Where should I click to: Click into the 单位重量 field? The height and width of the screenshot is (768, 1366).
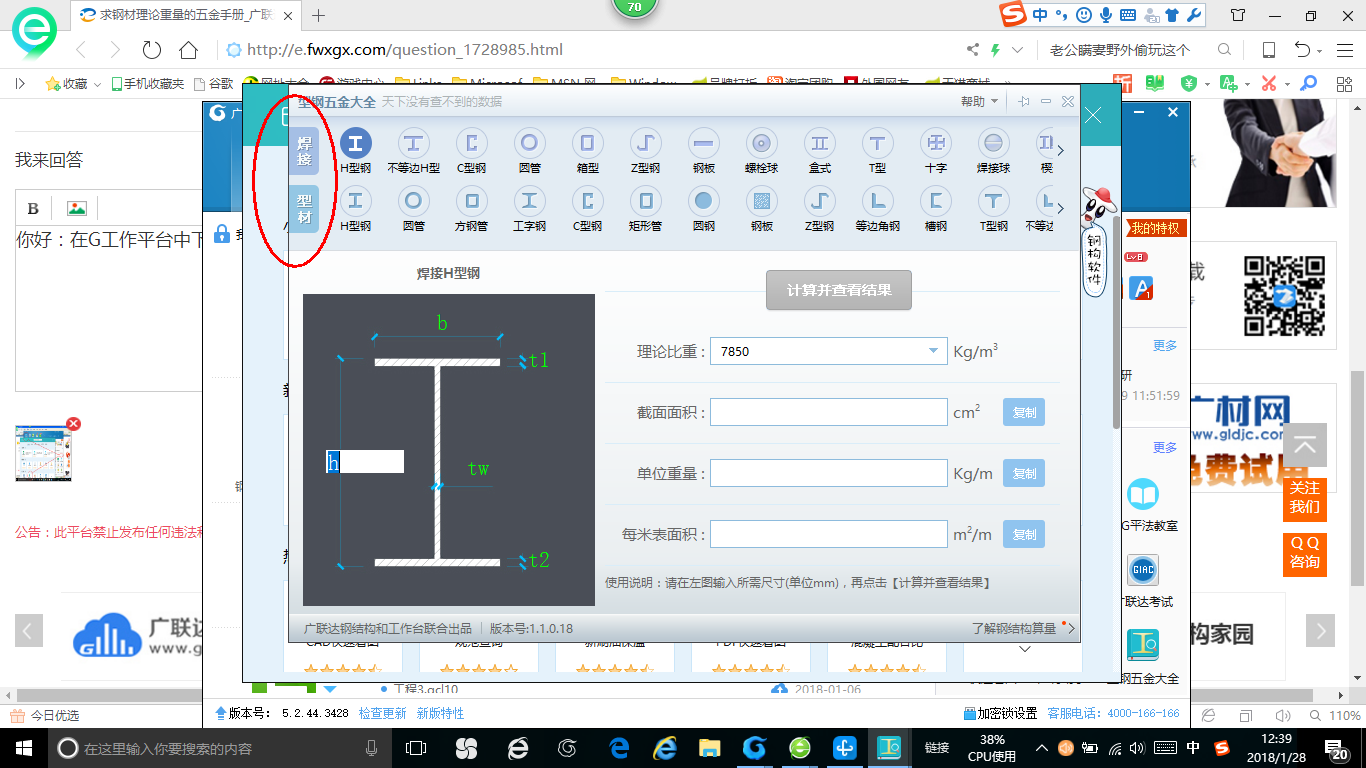click(829, 473)
